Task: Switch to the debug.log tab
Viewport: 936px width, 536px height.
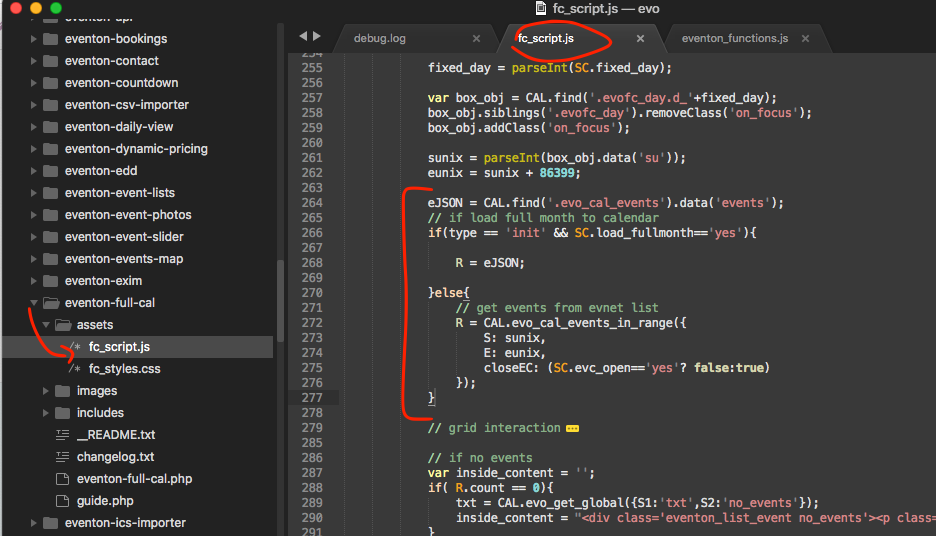Action: [x=380, y=39]
